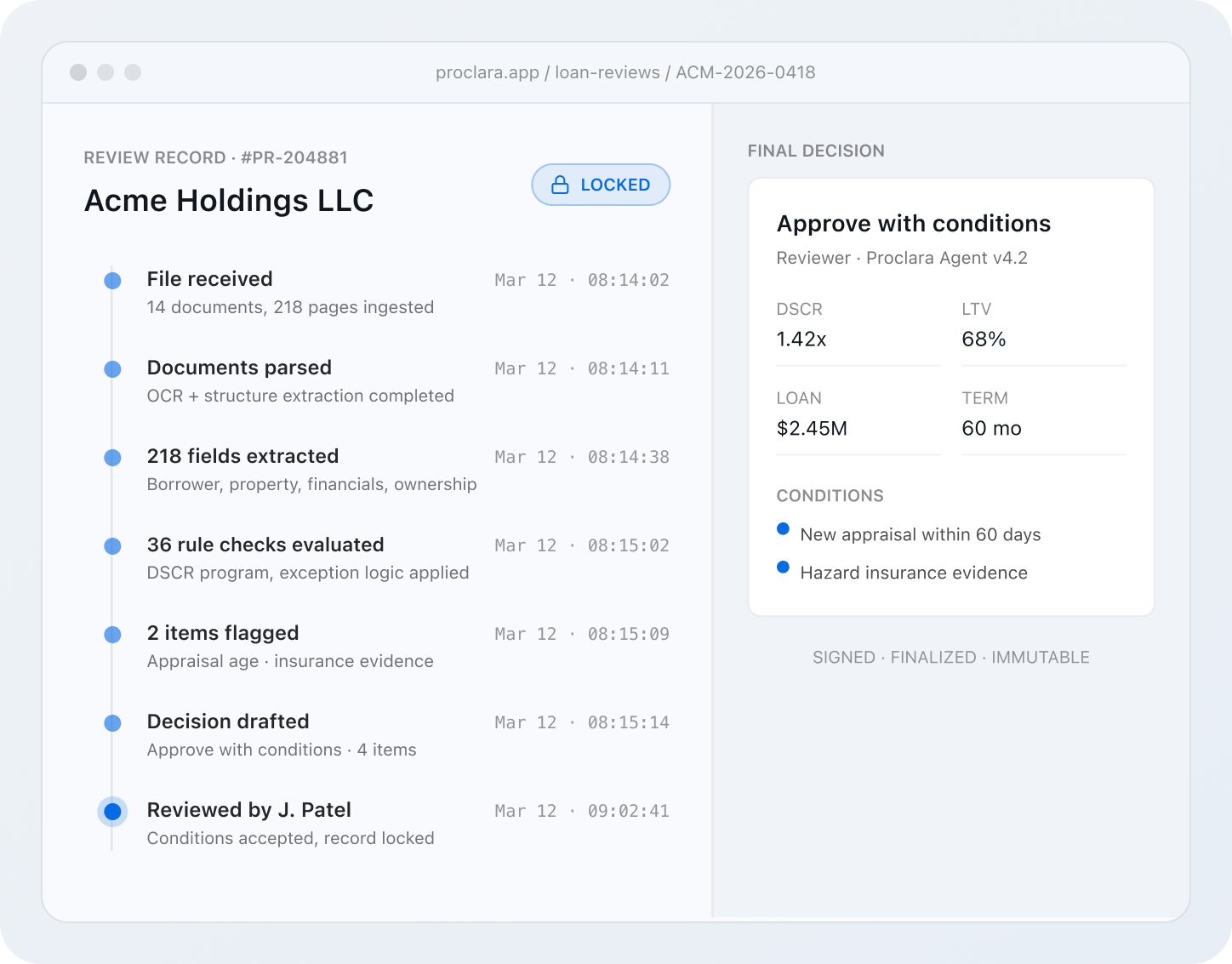Screen dimensions: 1232x964
Task: Click the CONDITIONS section label
Action: (x=830, y=496)
